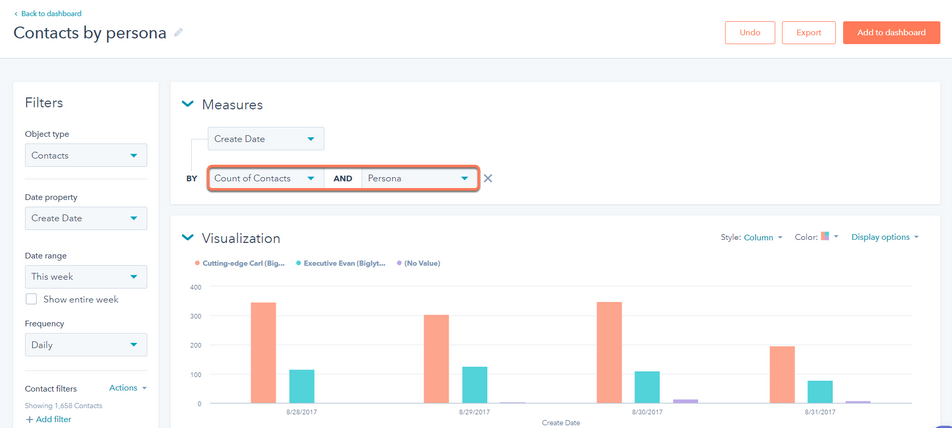Click the Showing 1,658 Contacts text
952x428 pixels.
63,406
